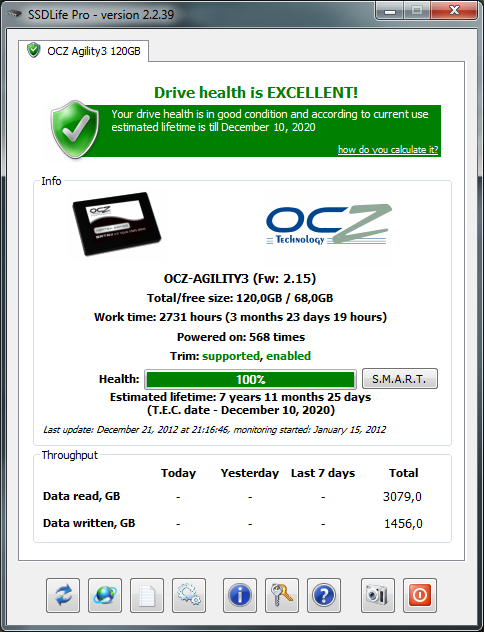Click the large green shield checkmark icon
This screenshot has width=485, height=633.
point(75,129)
